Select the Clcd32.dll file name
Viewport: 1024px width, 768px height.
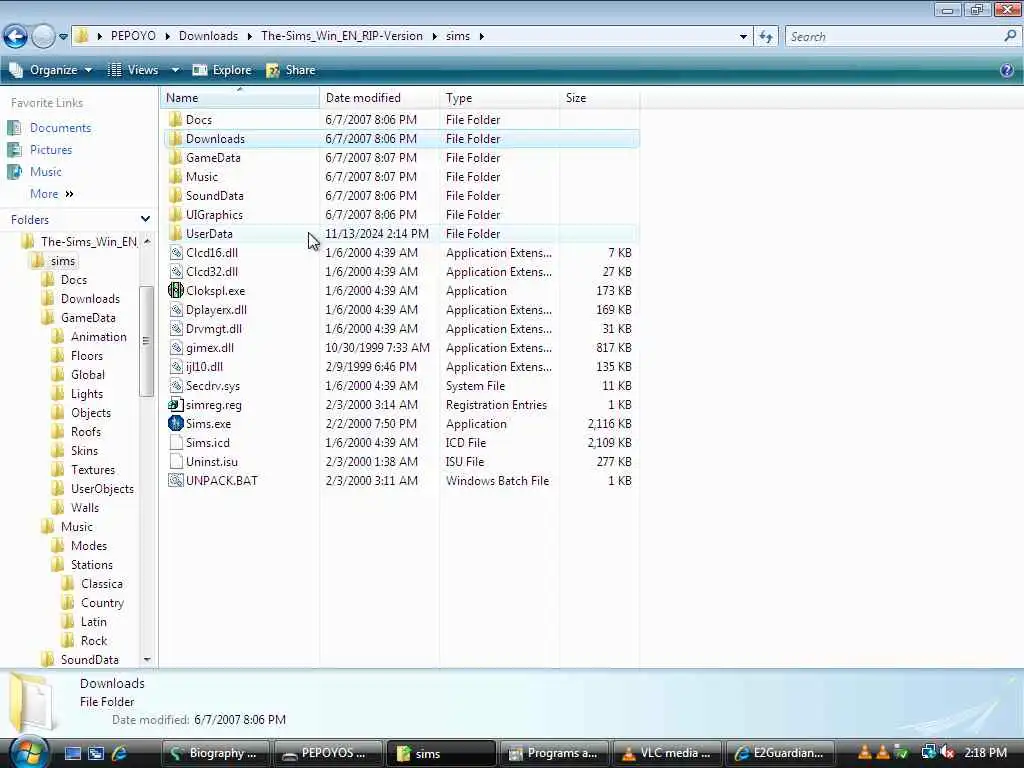coord(212,272)
